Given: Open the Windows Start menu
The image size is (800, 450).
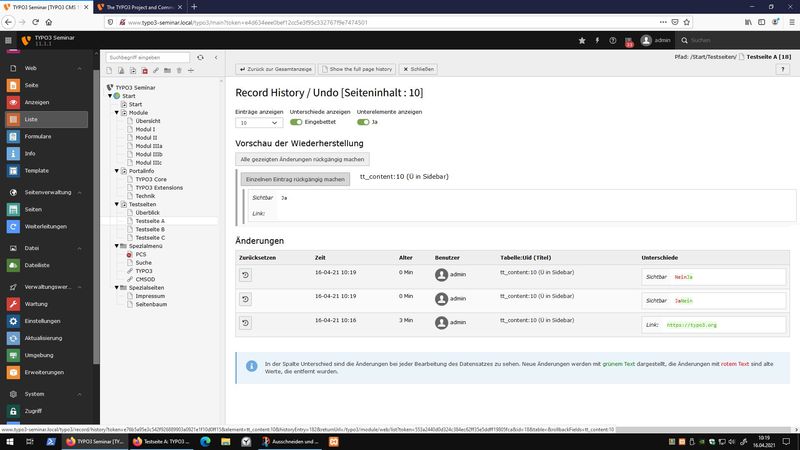Looking at the screenshot, I should (9, 442).
